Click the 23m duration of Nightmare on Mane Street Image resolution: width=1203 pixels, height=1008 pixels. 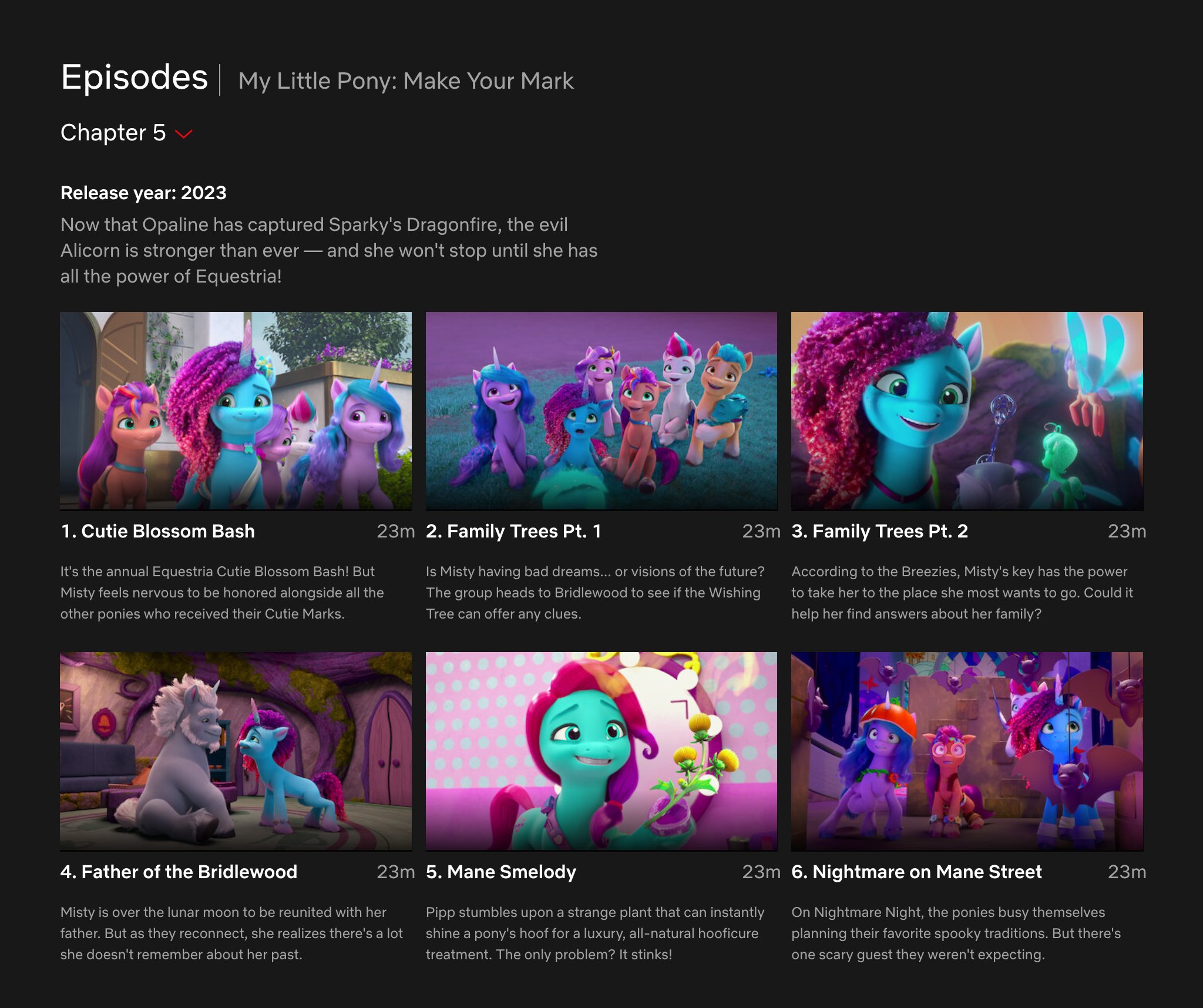click(x=1126, y=872)
